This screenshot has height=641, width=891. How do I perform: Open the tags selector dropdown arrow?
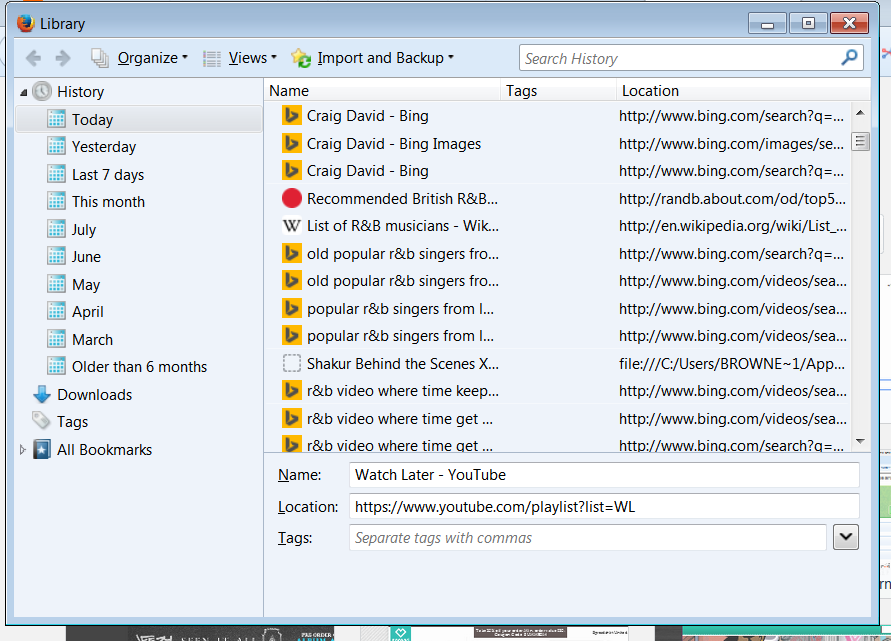846,538
